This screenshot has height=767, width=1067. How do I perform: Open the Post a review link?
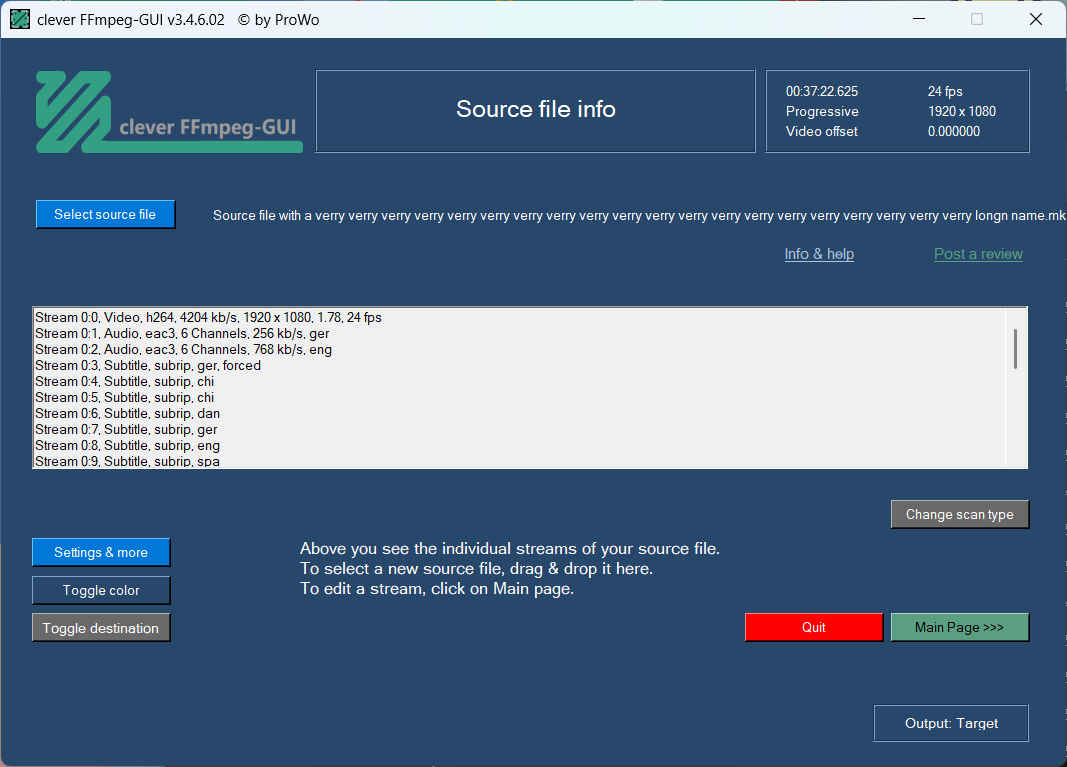(x=978, y=254)
